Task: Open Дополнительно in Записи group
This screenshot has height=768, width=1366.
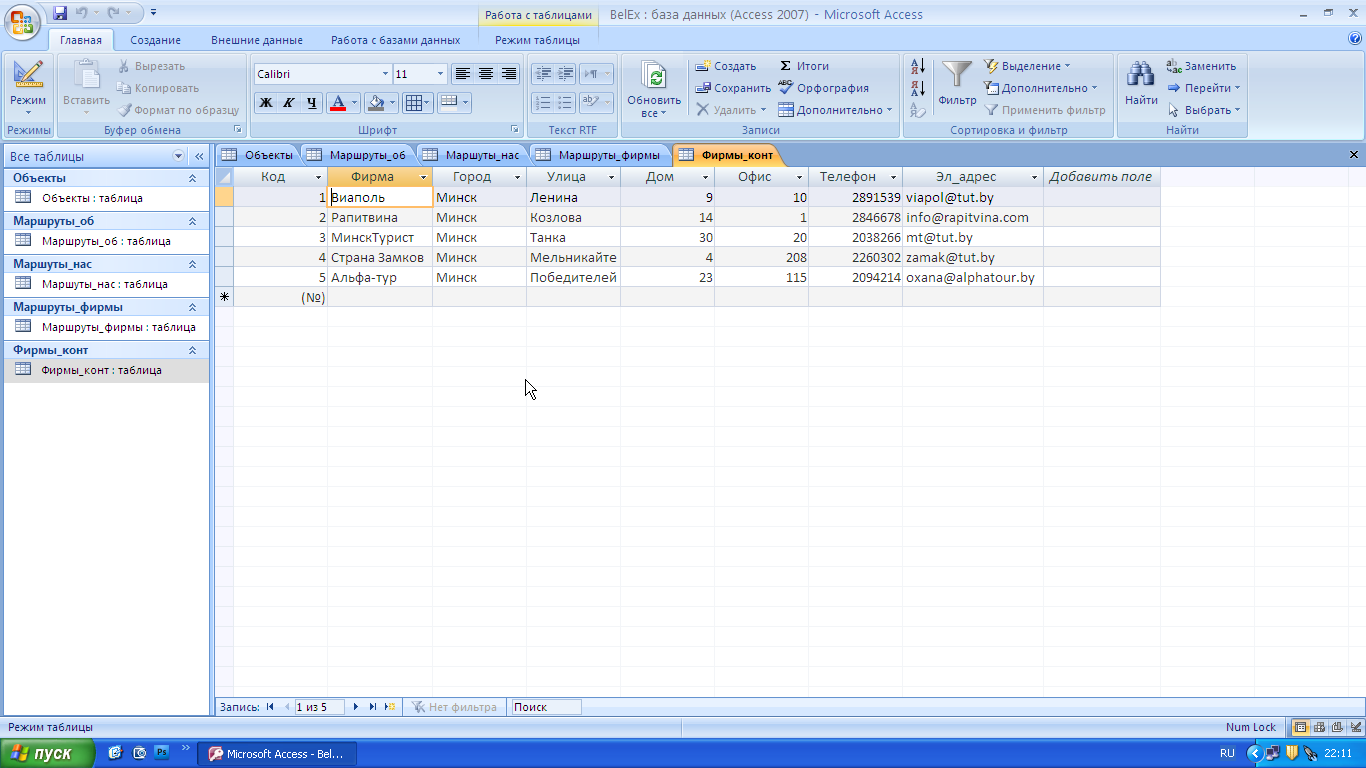Action: (x=835, y=110)
